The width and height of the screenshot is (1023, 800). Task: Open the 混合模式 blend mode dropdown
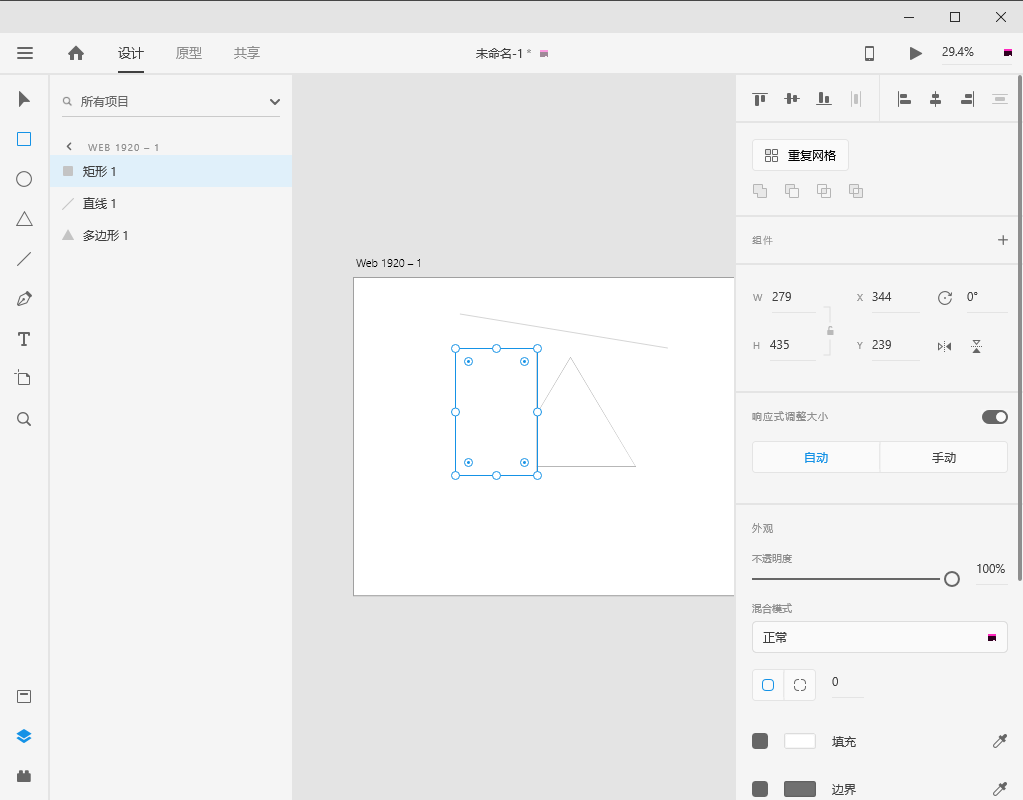[x=879, y=637]
